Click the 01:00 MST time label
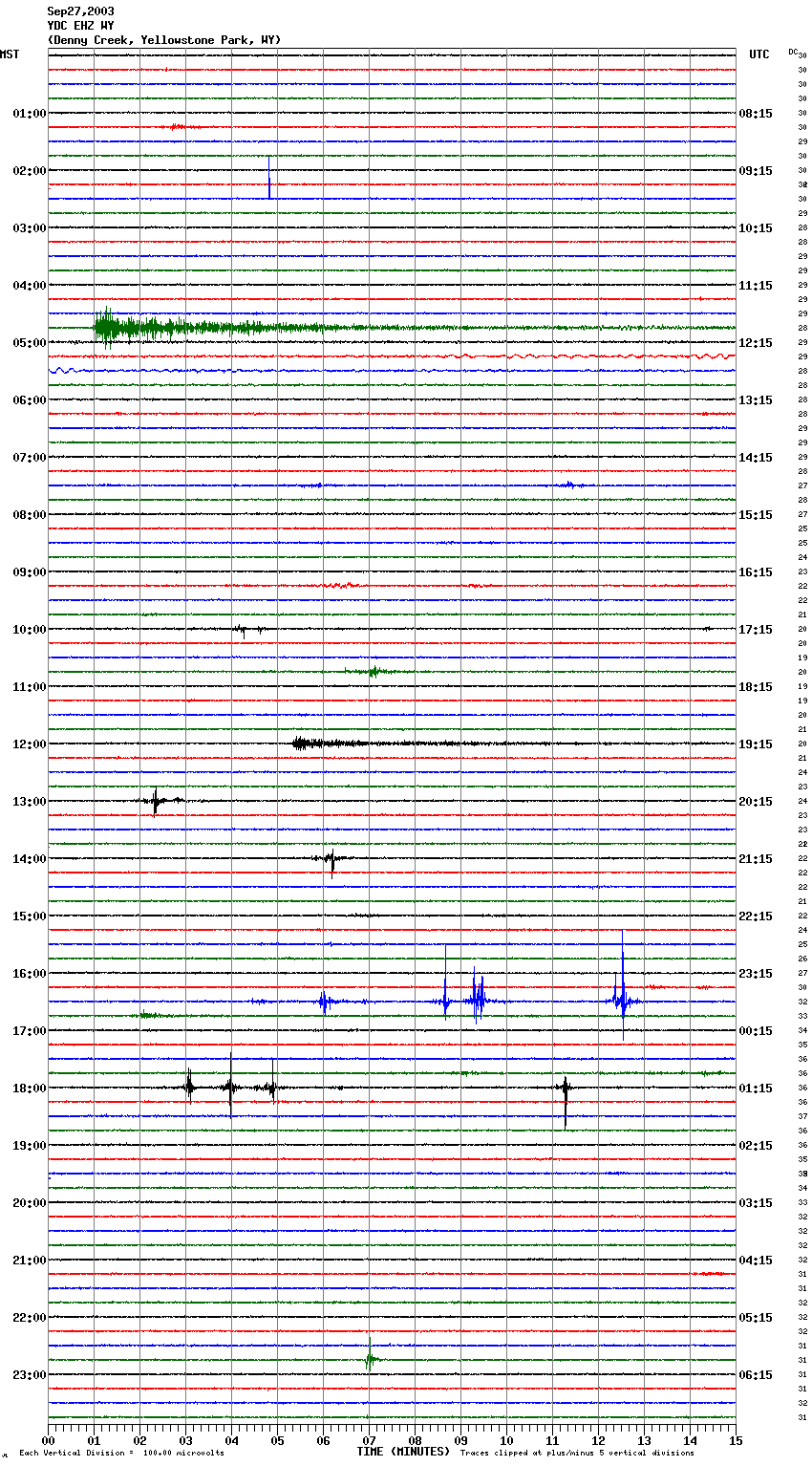Viewport: 812px width, 1466px height. [30, 114]
